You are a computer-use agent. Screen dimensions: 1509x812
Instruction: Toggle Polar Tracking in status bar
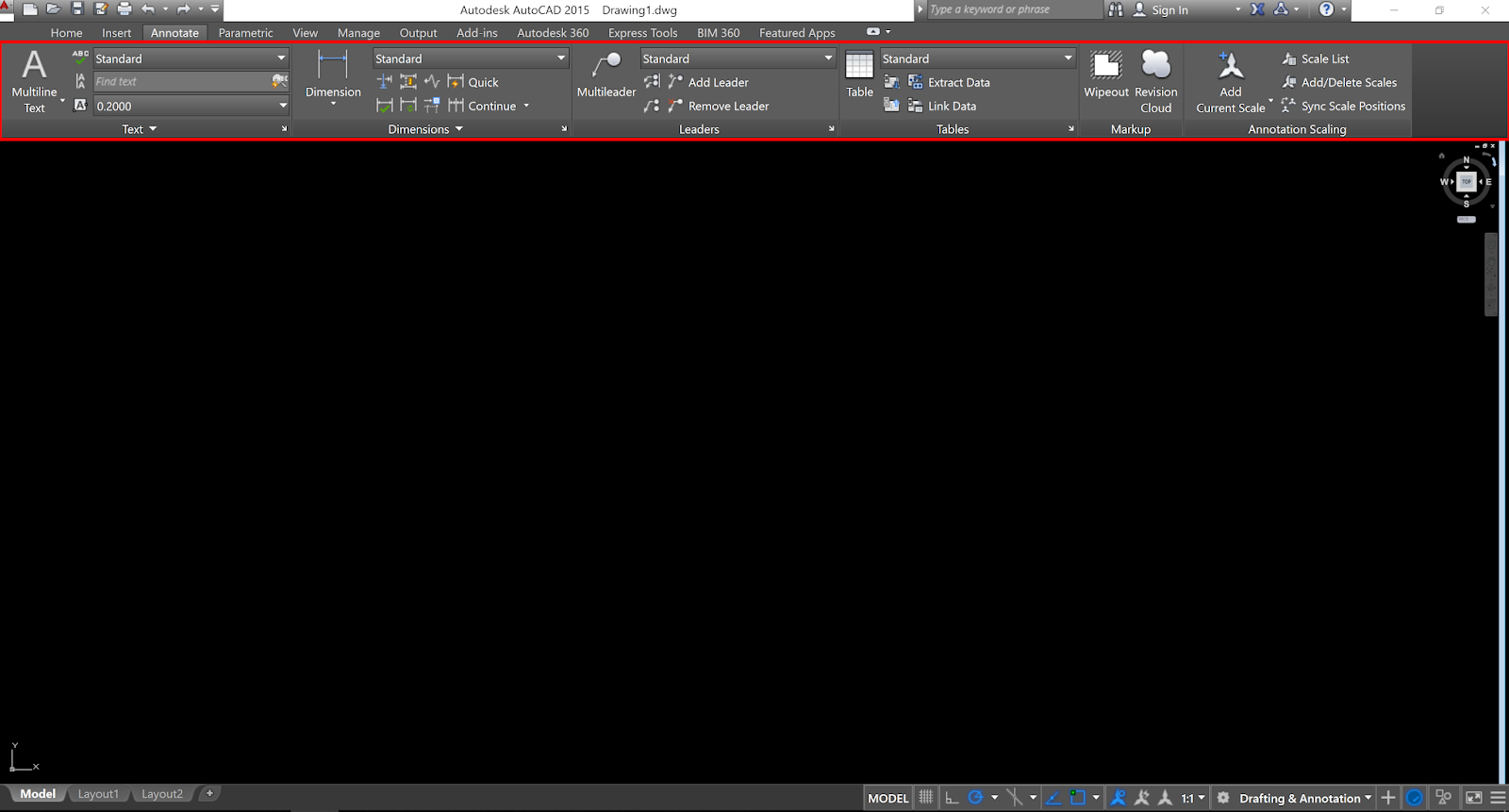(975, 798)
